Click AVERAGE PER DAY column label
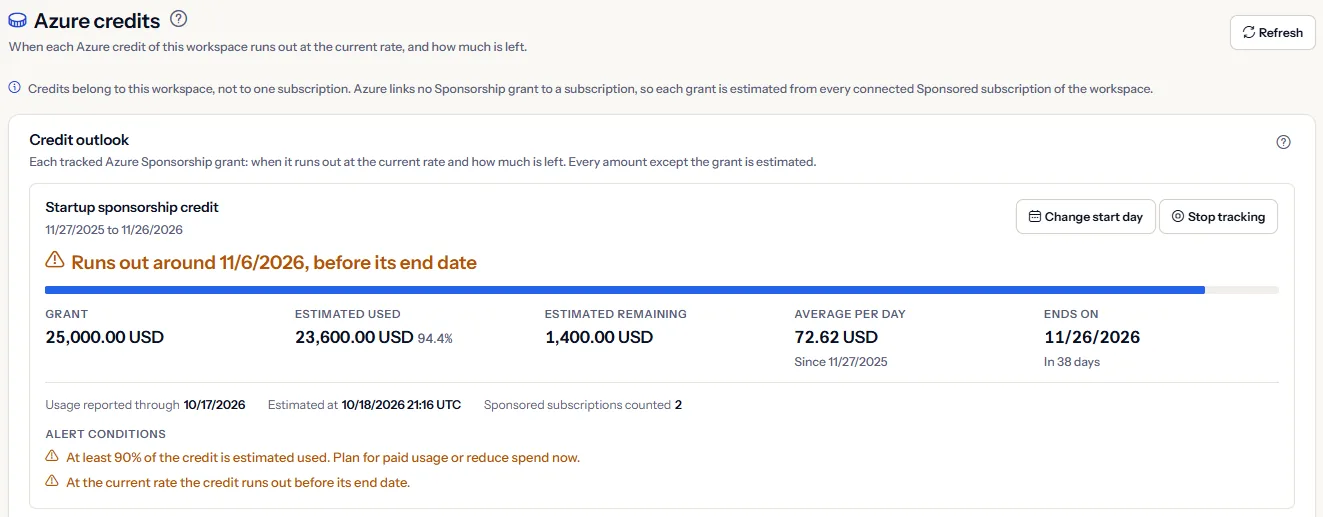 tap(849, 314)
